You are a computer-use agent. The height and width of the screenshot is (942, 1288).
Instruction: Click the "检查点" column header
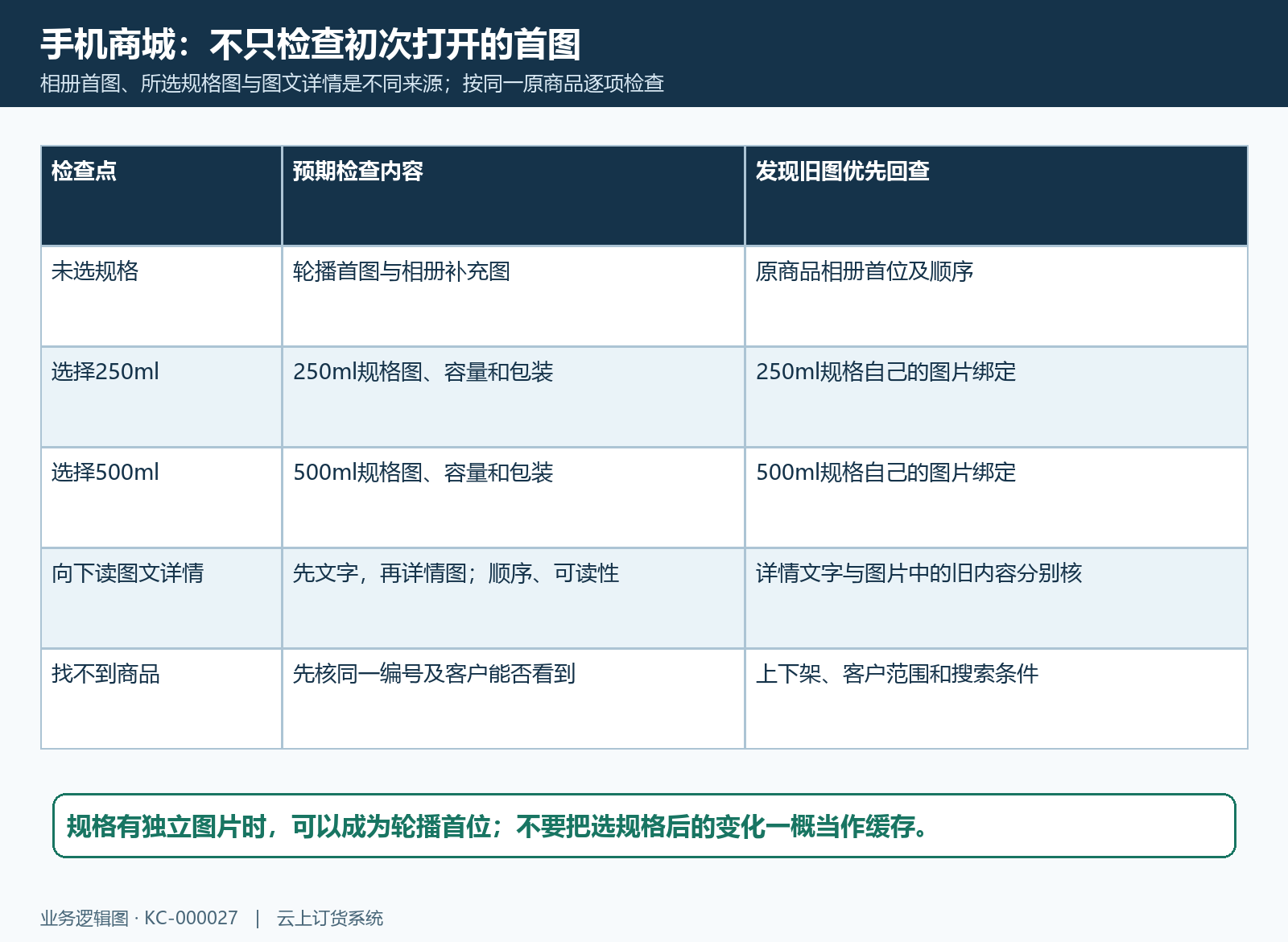[x=161, y=196]
